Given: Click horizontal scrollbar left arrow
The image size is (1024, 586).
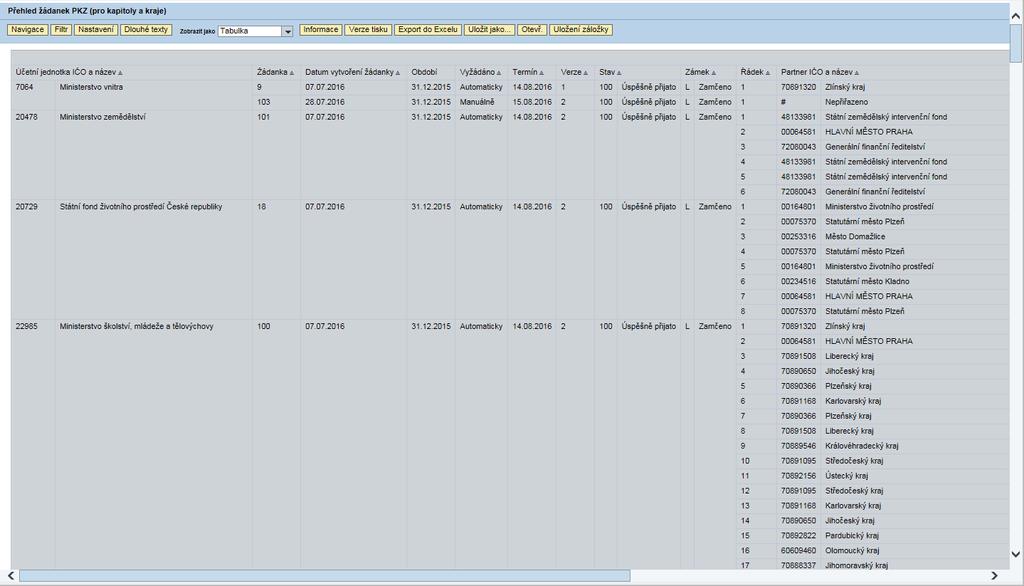Looking at the screenshot, I should click(x=10, y=576).
